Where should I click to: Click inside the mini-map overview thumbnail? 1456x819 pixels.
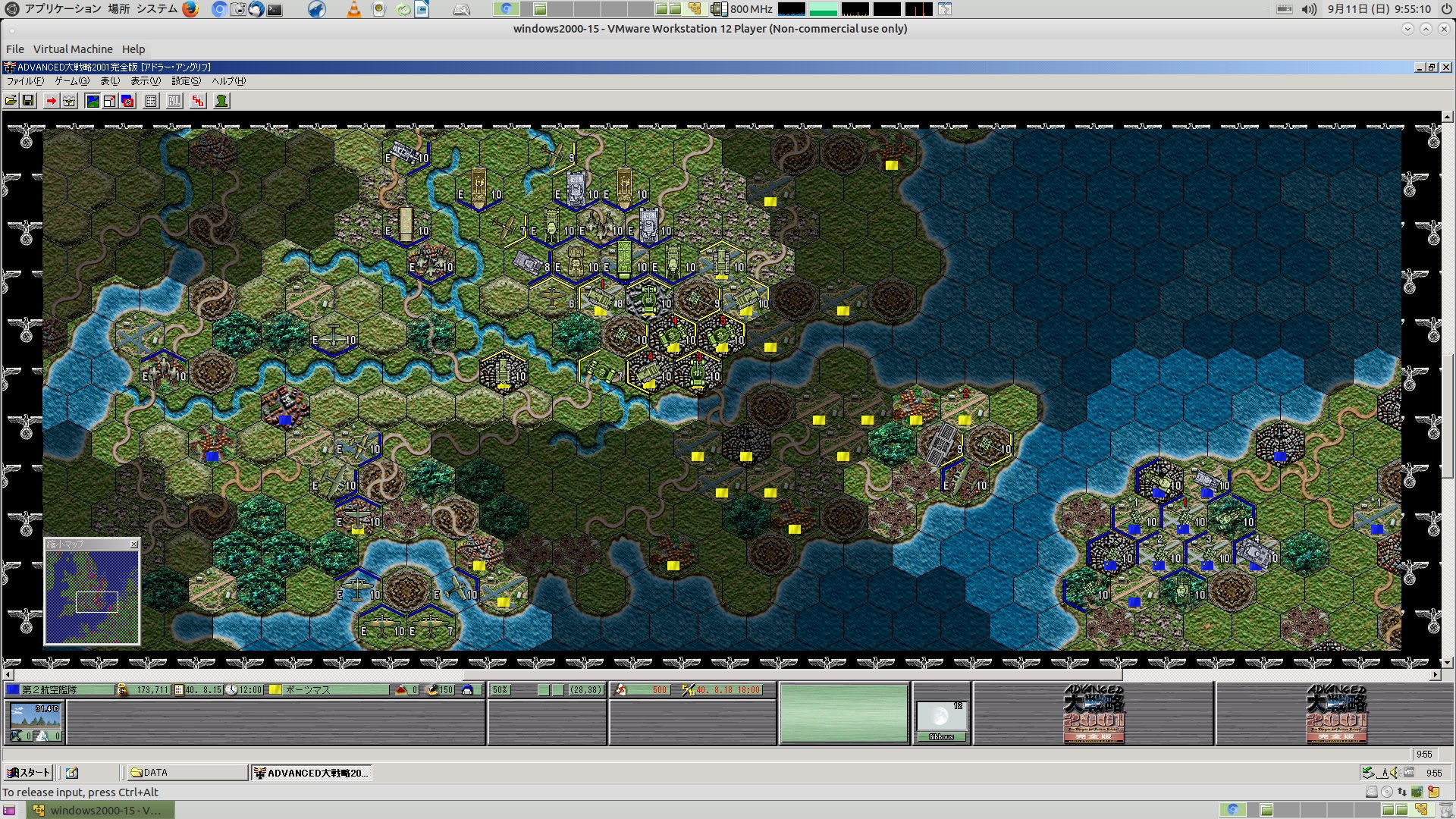92,596
